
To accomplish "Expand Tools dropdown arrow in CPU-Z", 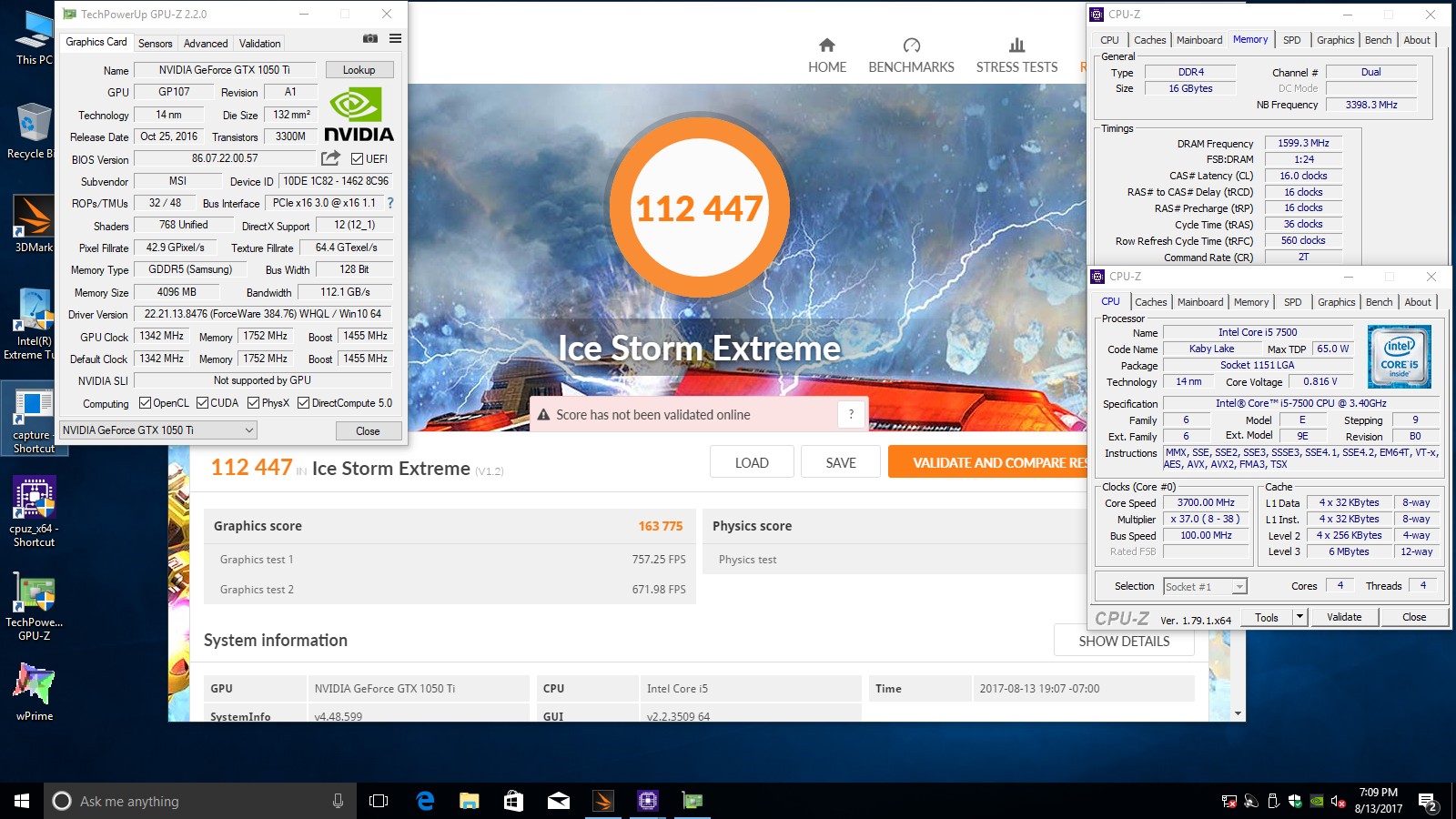I will click(1299, 617).
